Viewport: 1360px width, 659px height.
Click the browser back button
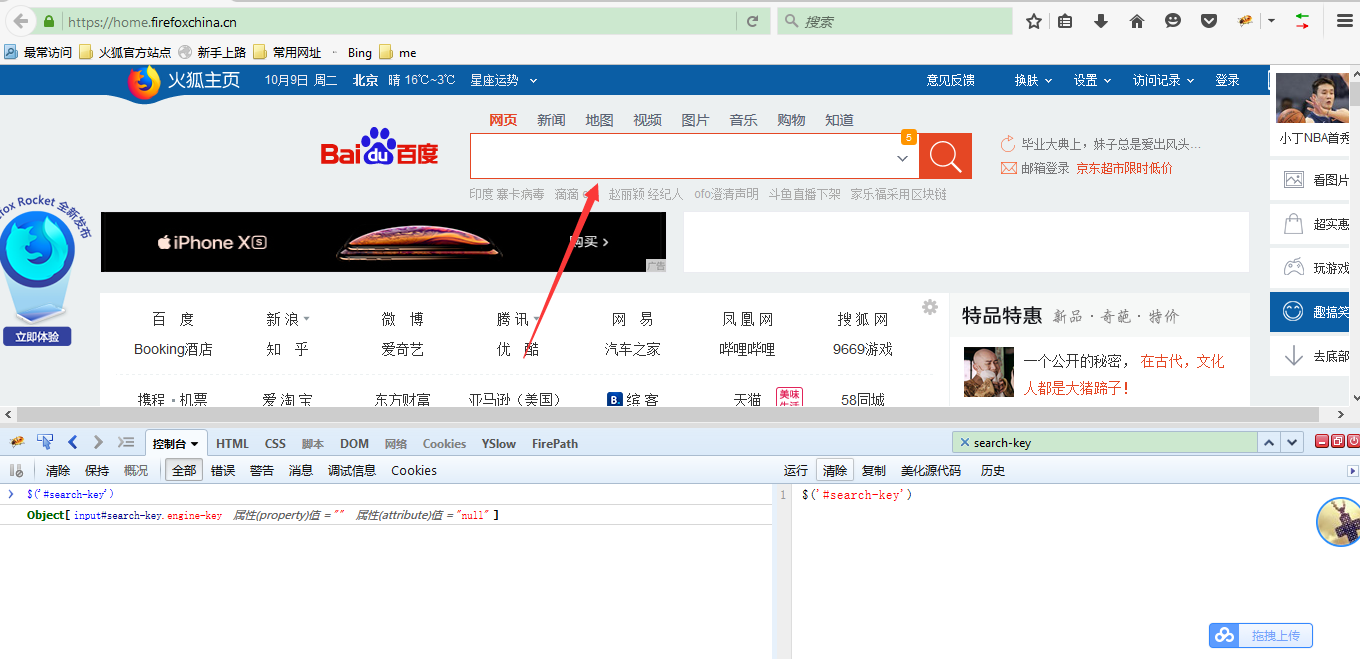coord(21,21)
